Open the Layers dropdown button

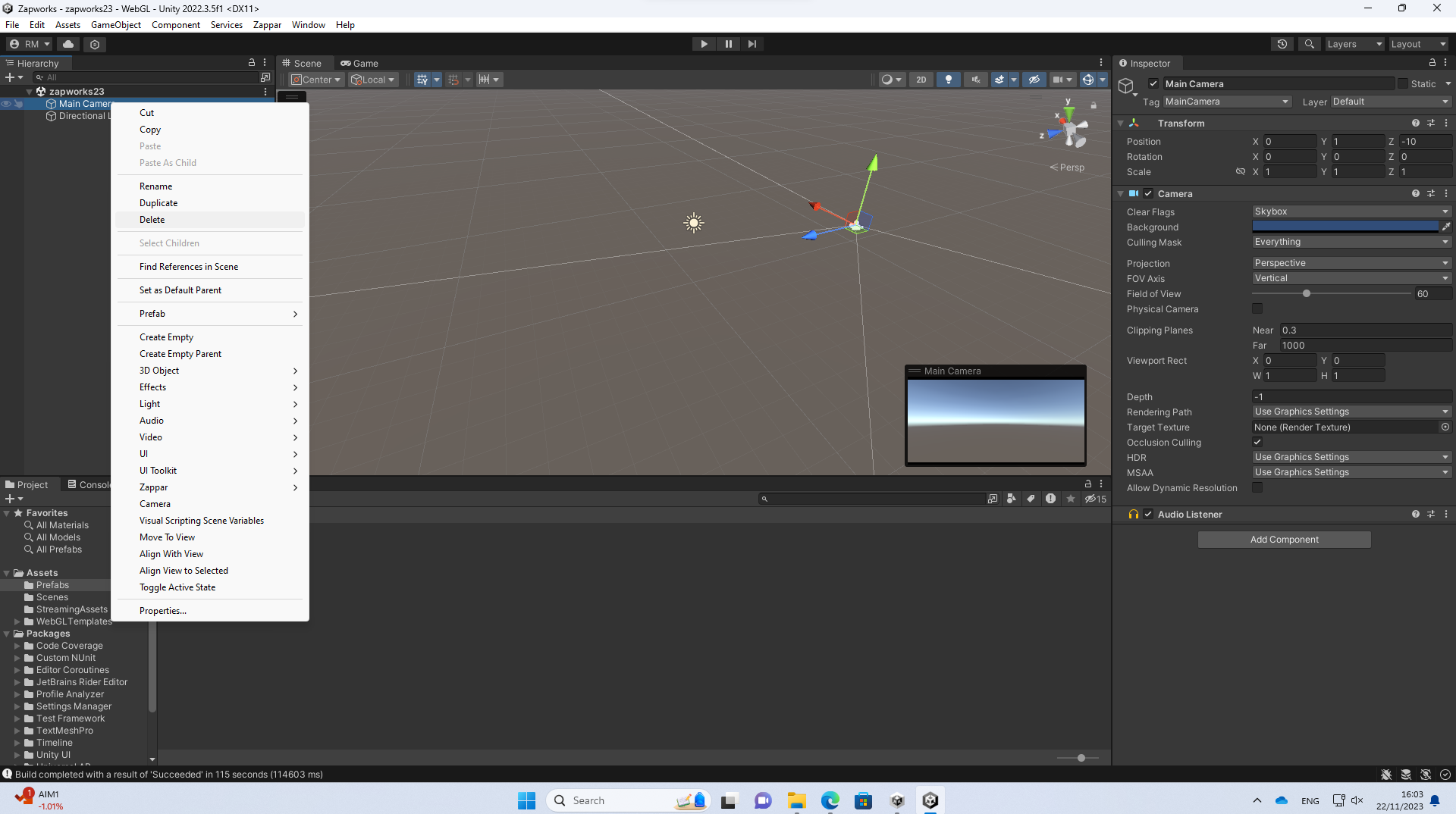coord(1354,44)
